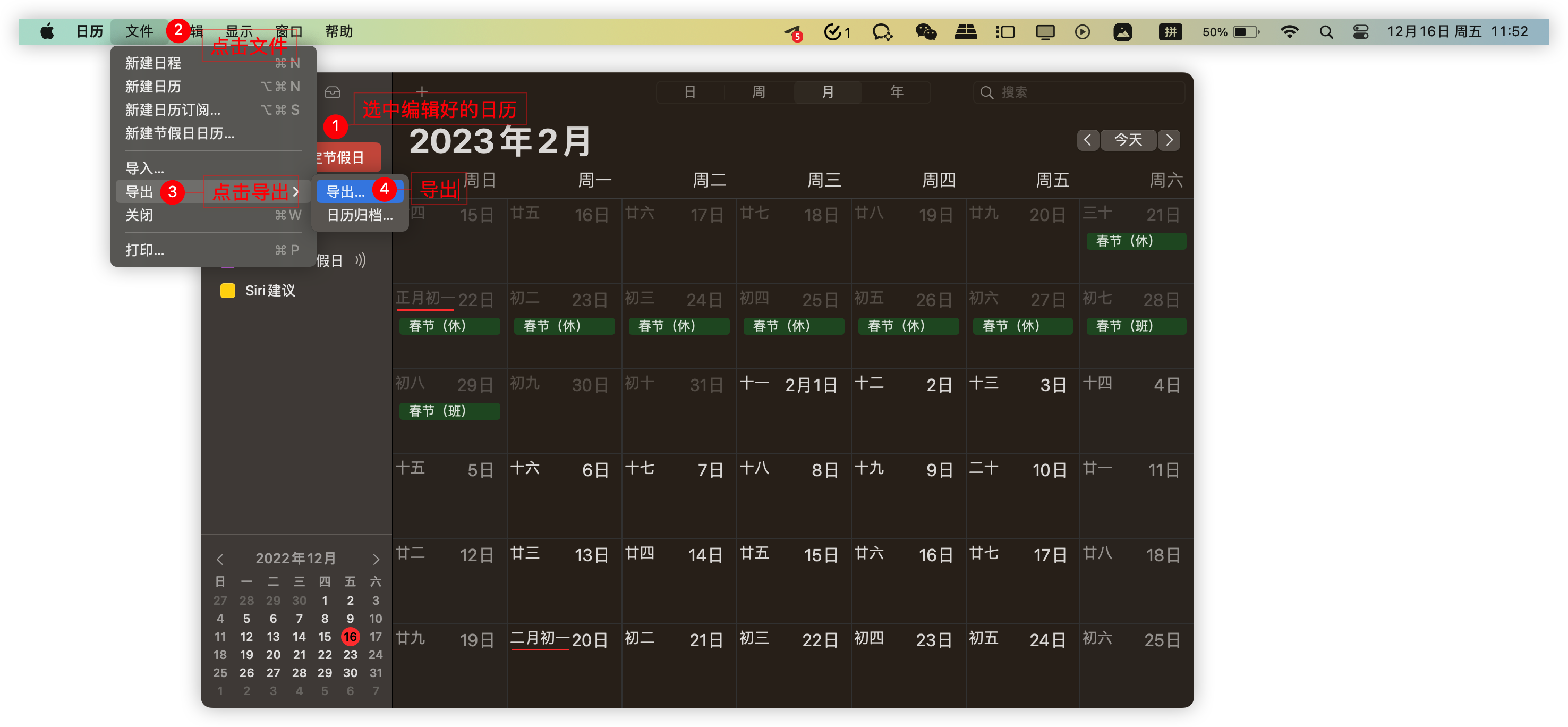This screenshot has width=1568, height=727.
Task: Go to next month in mini calendar
Action: (x=376, y=559)
